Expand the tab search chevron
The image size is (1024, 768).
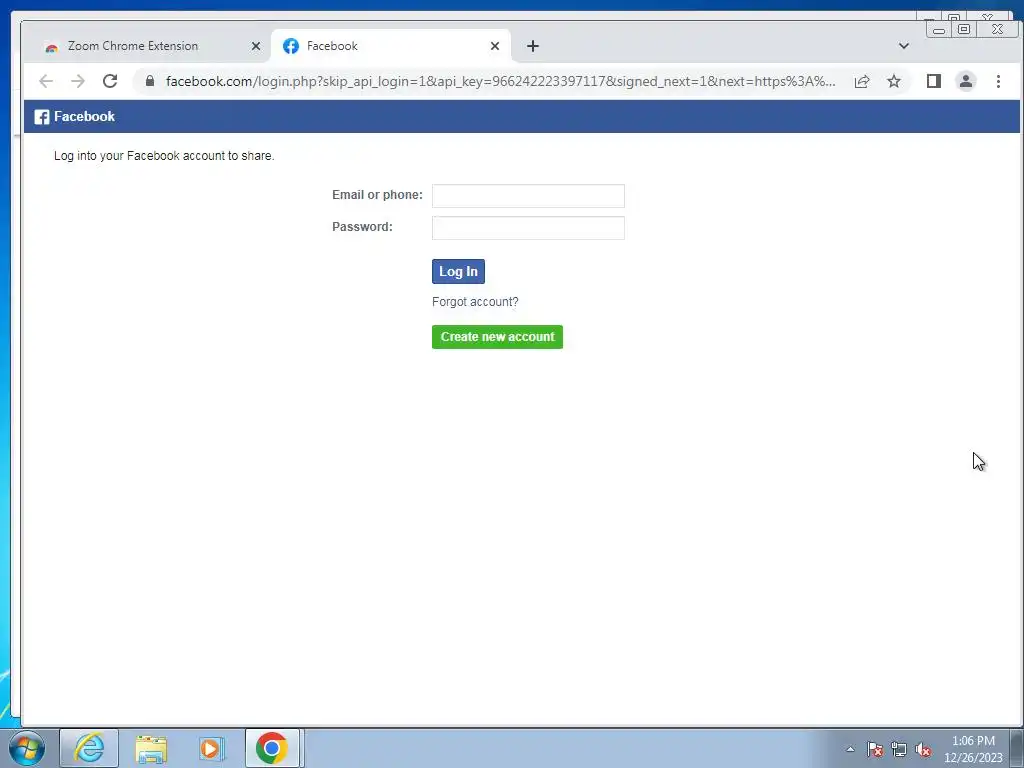[904, 46]
